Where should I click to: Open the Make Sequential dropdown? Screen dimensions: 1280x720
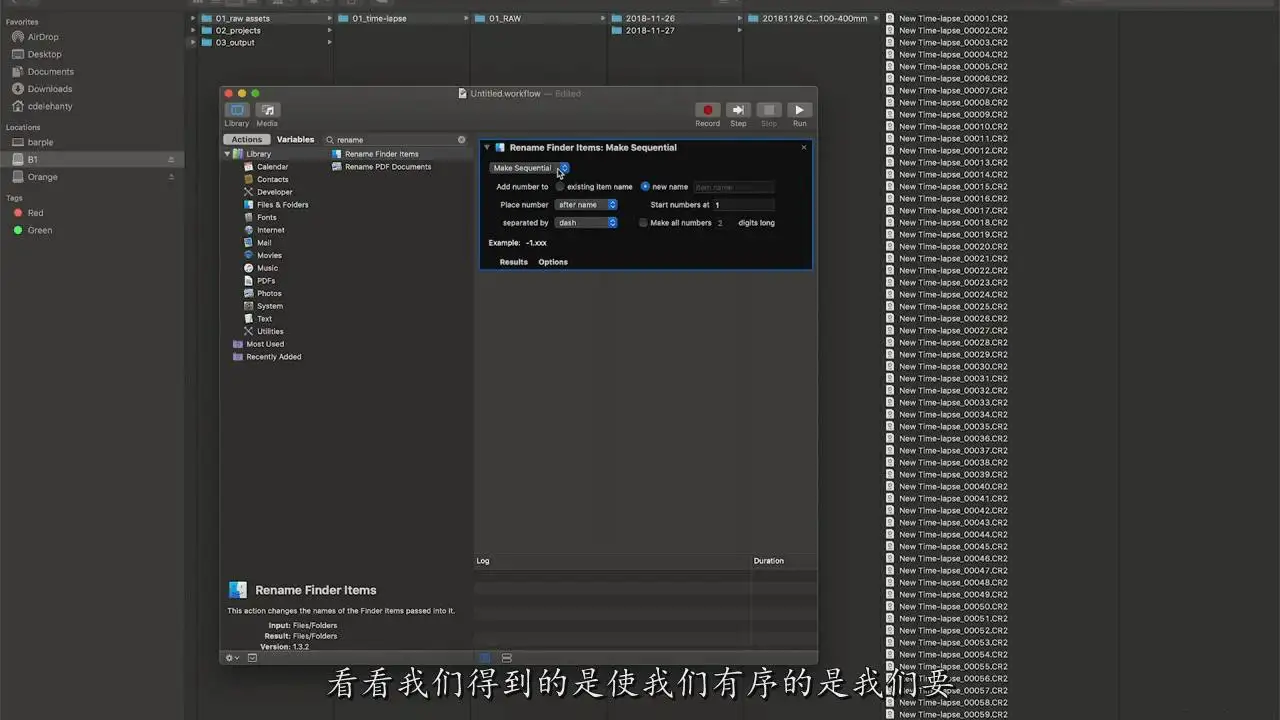click(x=529, y=168)
